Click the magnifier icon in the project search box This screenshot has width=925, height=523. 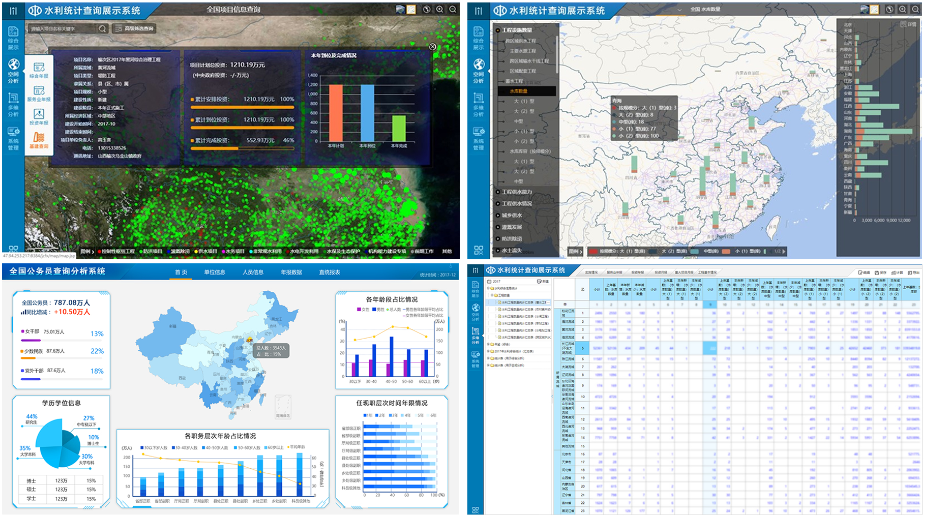(x=102, y=29)
